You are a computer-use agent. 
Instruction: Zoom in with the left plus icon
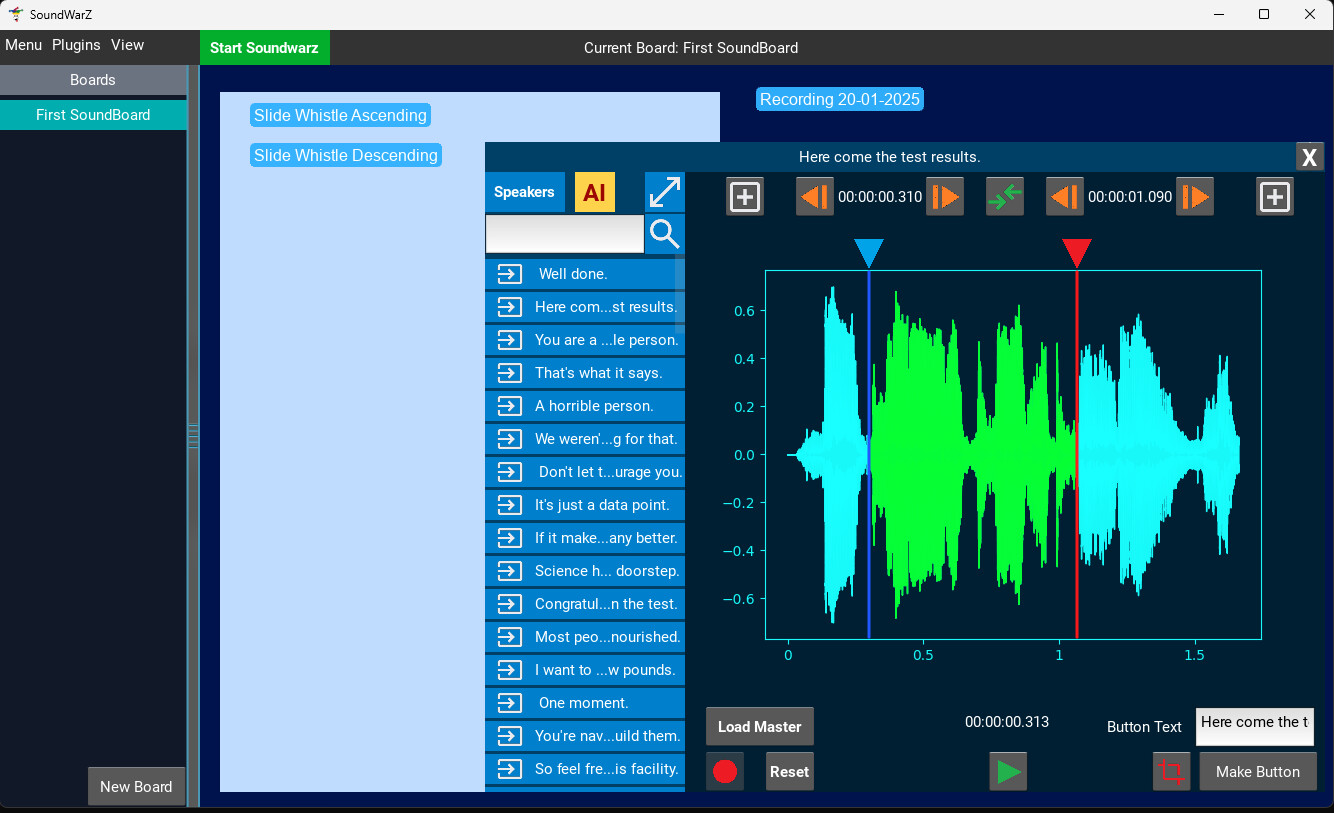[744, 196]
